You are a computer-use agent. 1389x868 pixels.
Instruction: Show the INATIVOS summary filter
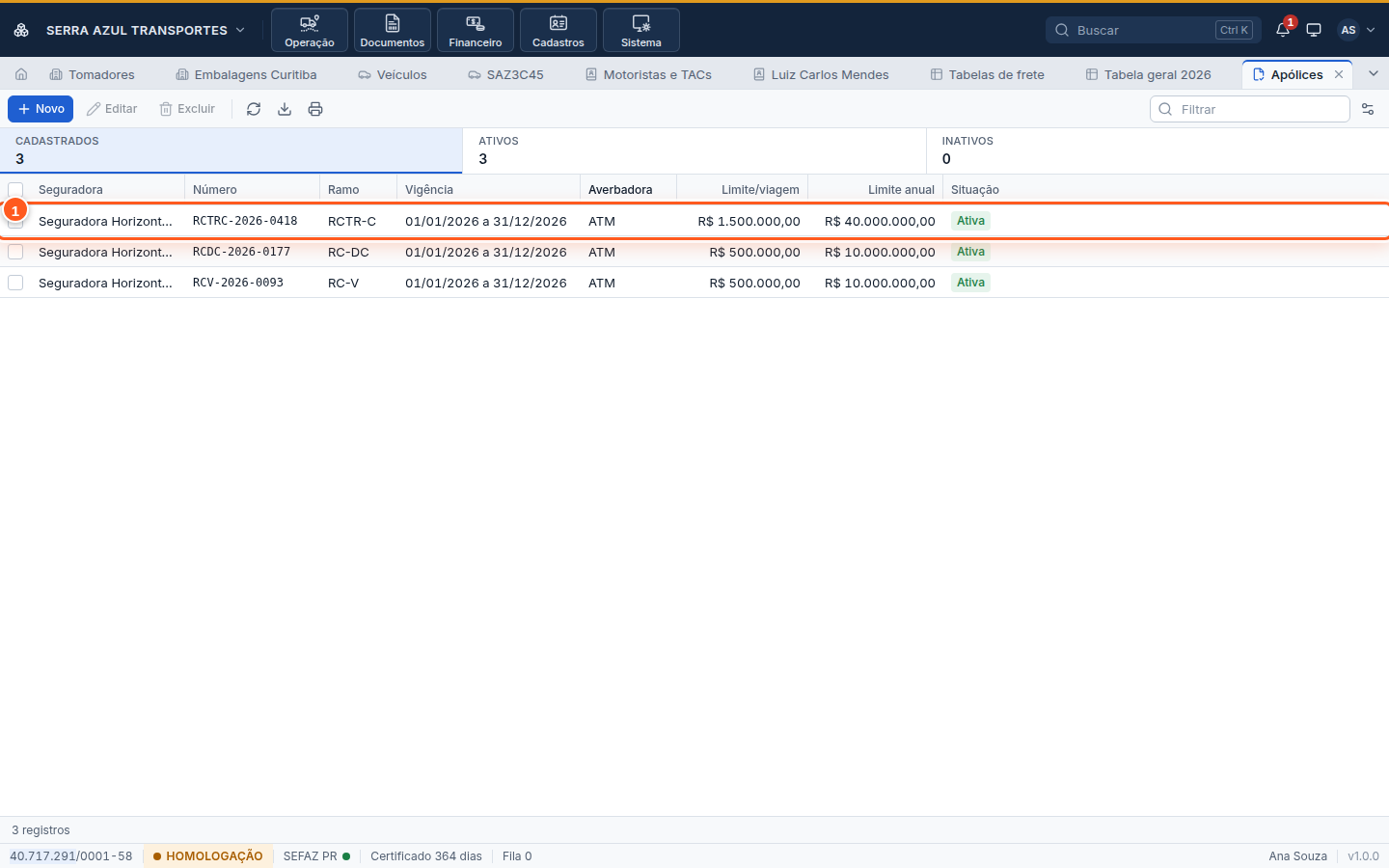click(x=1157, y=150)
